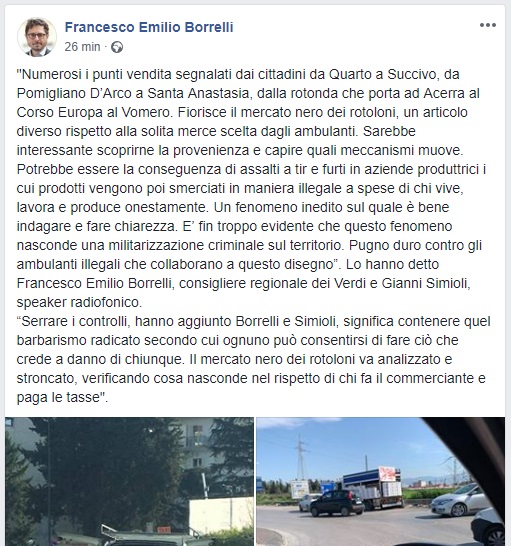The height and width of the screenshot is (546, 511).
Task: Click the silver car in the right photo
Action: pos(456,500)
